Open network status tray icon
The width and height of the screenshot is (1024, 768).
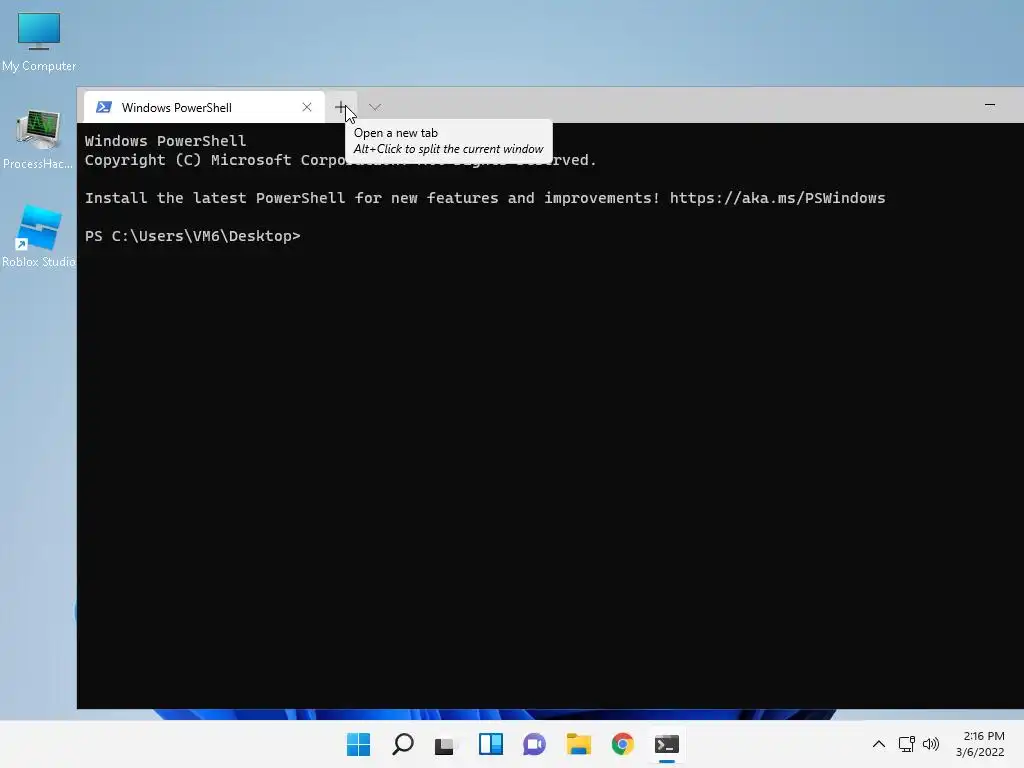click(x=906, y=744)
